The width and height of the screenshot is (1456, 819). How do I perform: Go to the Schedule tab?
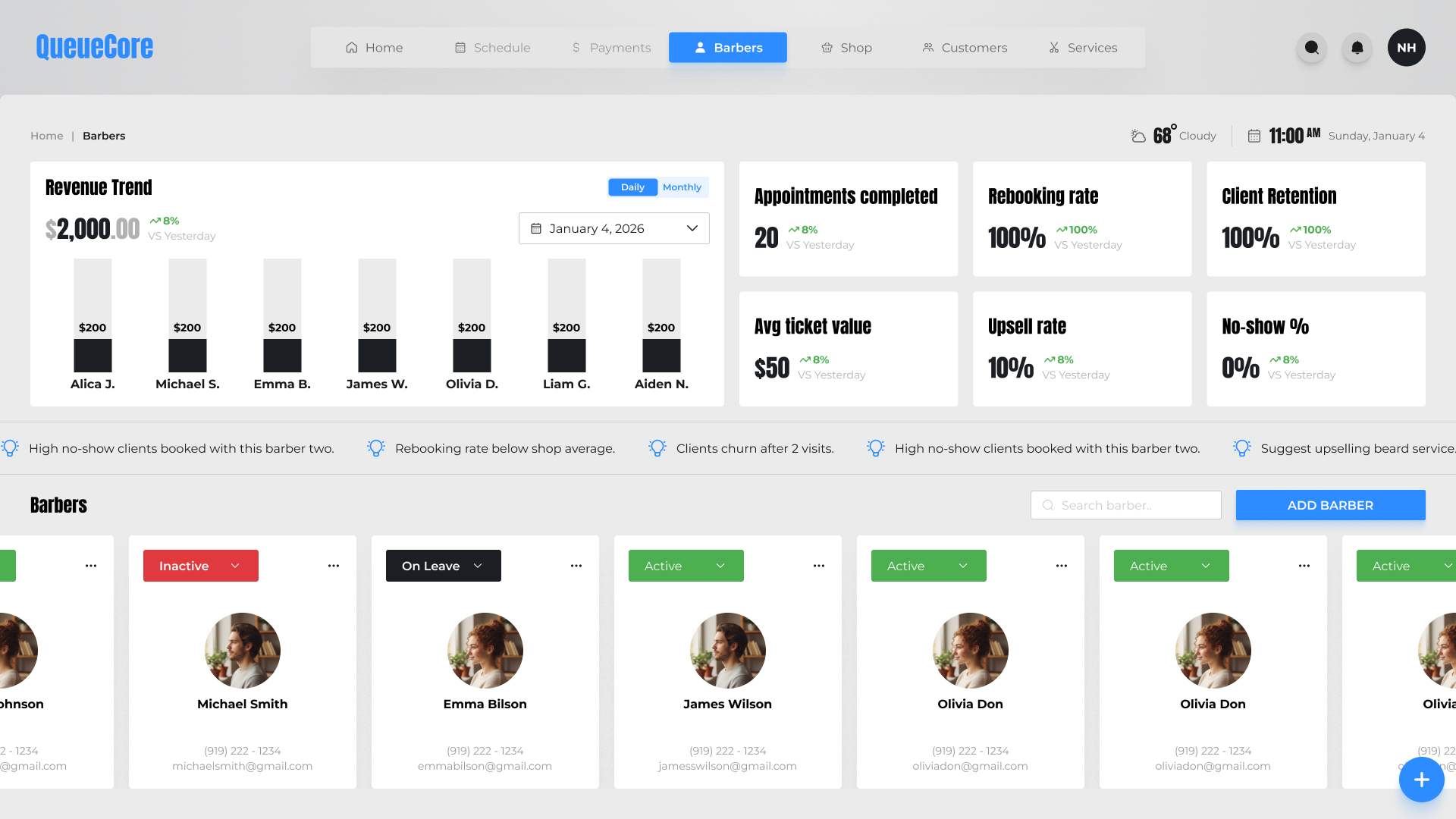coord(492,48)
